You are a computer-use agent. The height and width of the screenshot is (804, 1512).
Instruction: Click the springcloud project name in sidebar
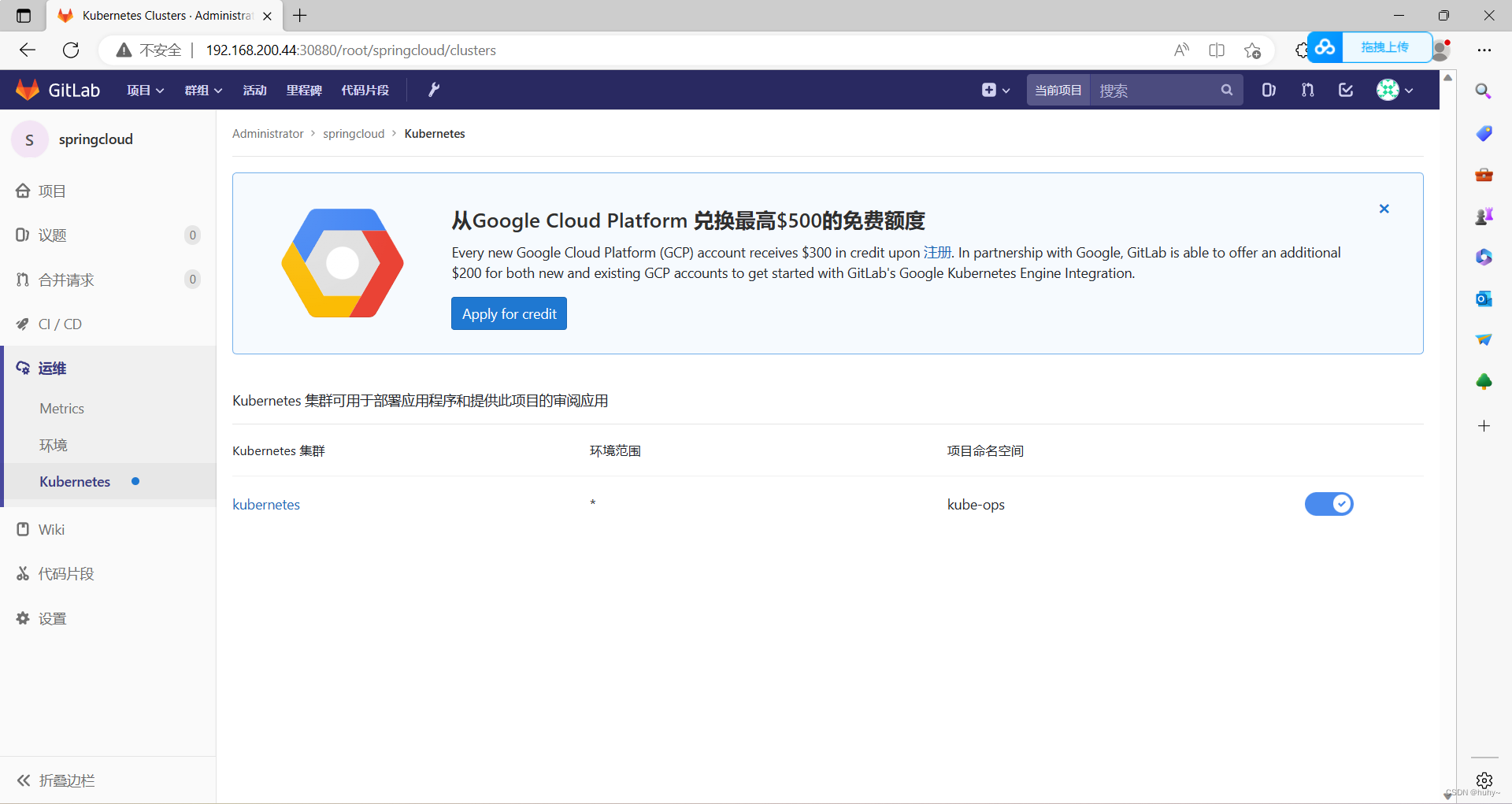tap(96, 139)
